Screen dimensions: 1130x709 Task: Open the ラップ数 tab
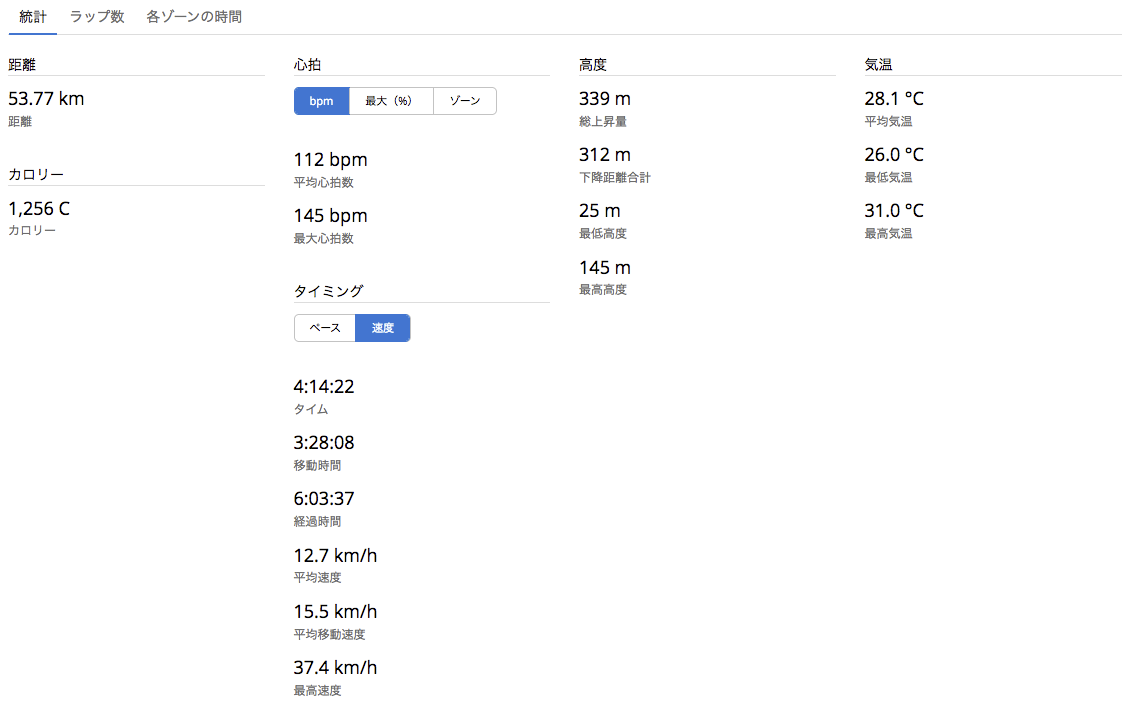tap(97, 17)
